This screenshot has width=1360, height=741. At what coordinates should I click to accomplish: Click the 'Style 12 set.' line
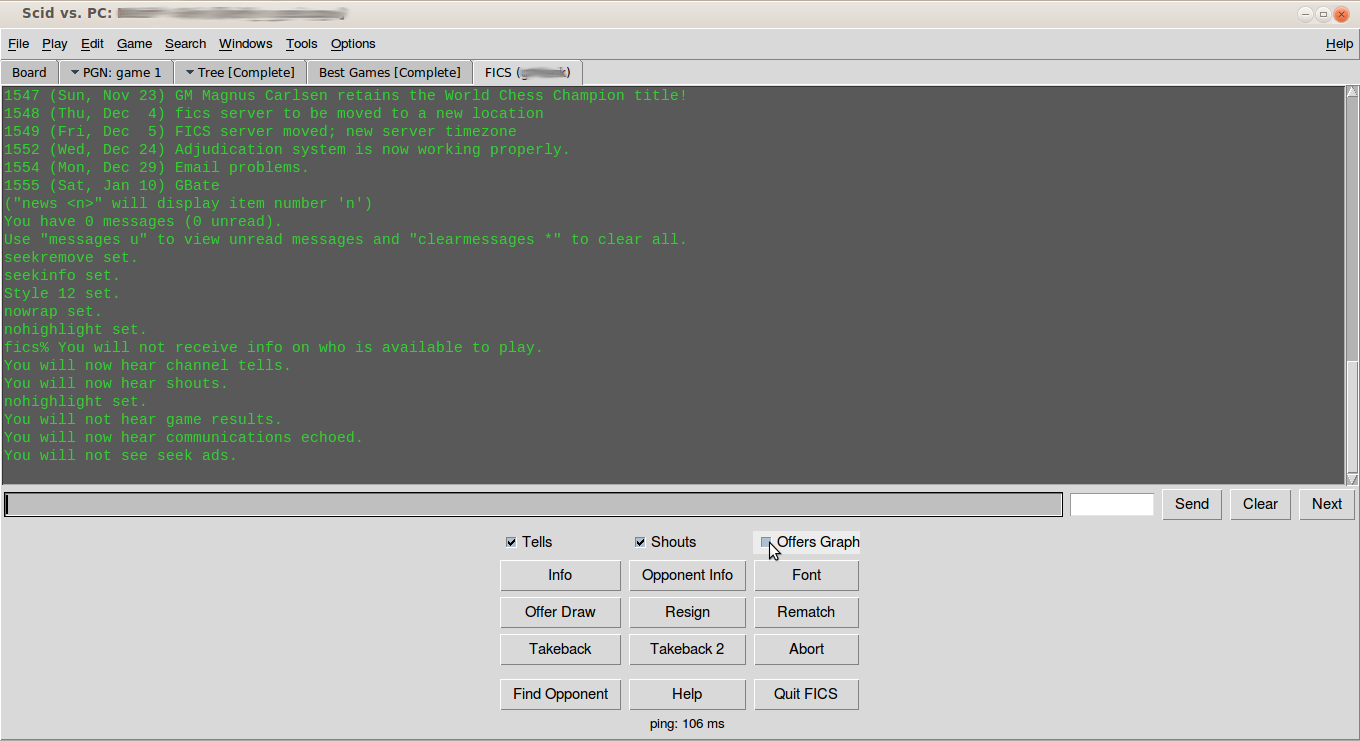(62, 294)
